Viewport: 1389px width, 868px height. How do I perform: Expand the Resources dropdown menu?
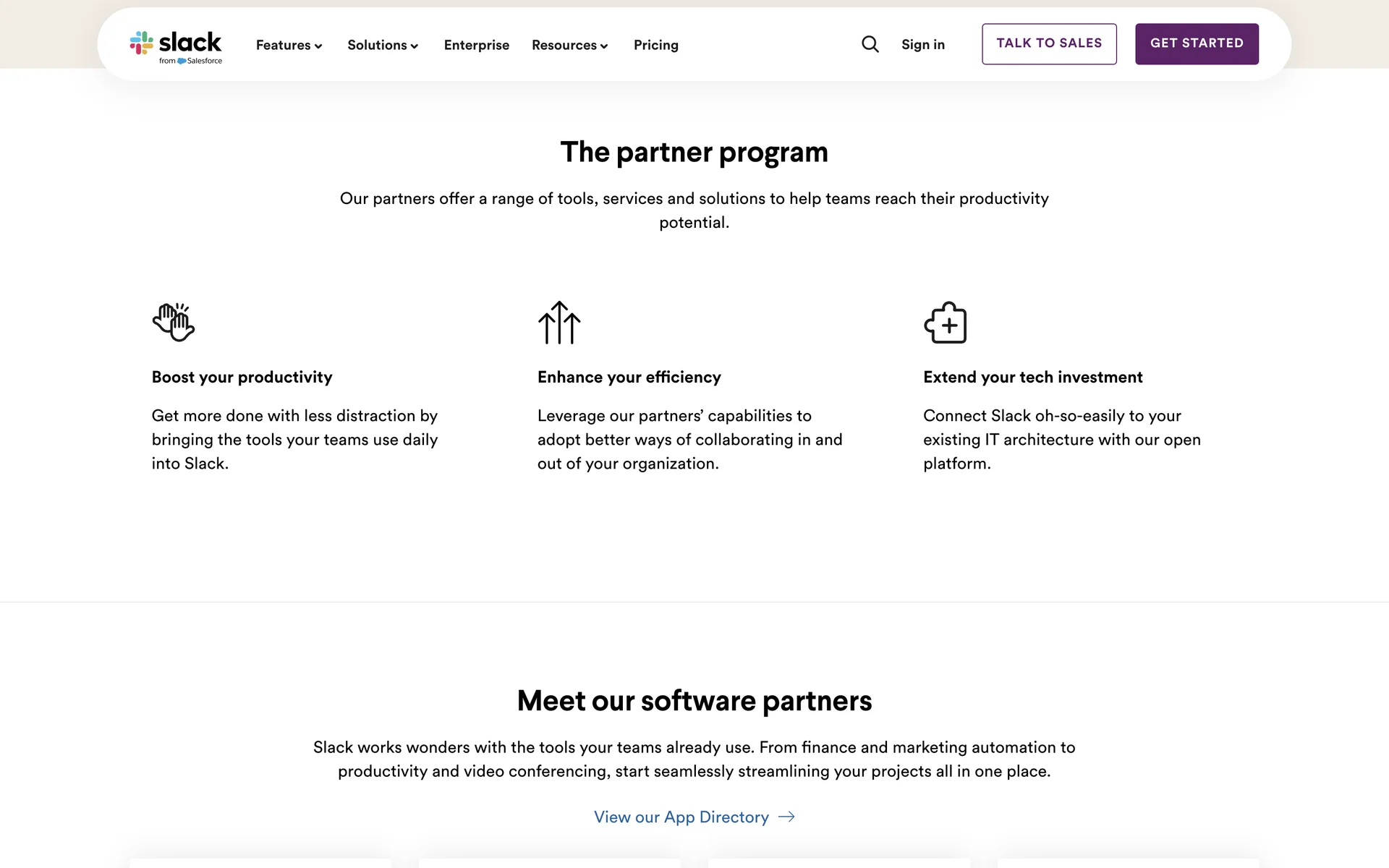pos(569,45)
